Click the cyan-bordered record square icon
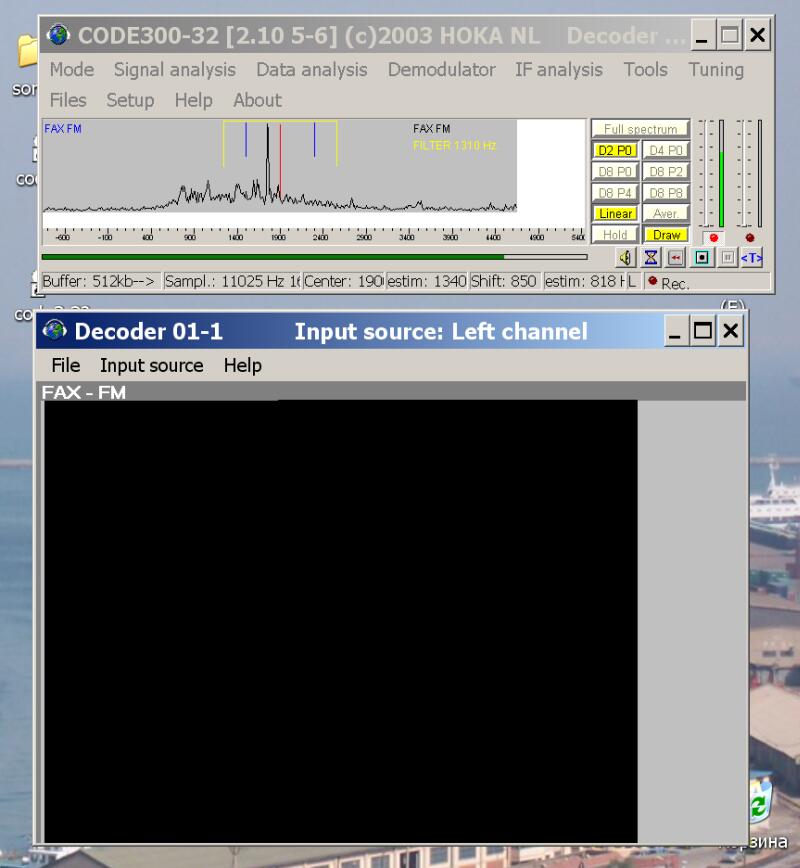The width and height of the screenshot is (800, 868). (702, 258)
